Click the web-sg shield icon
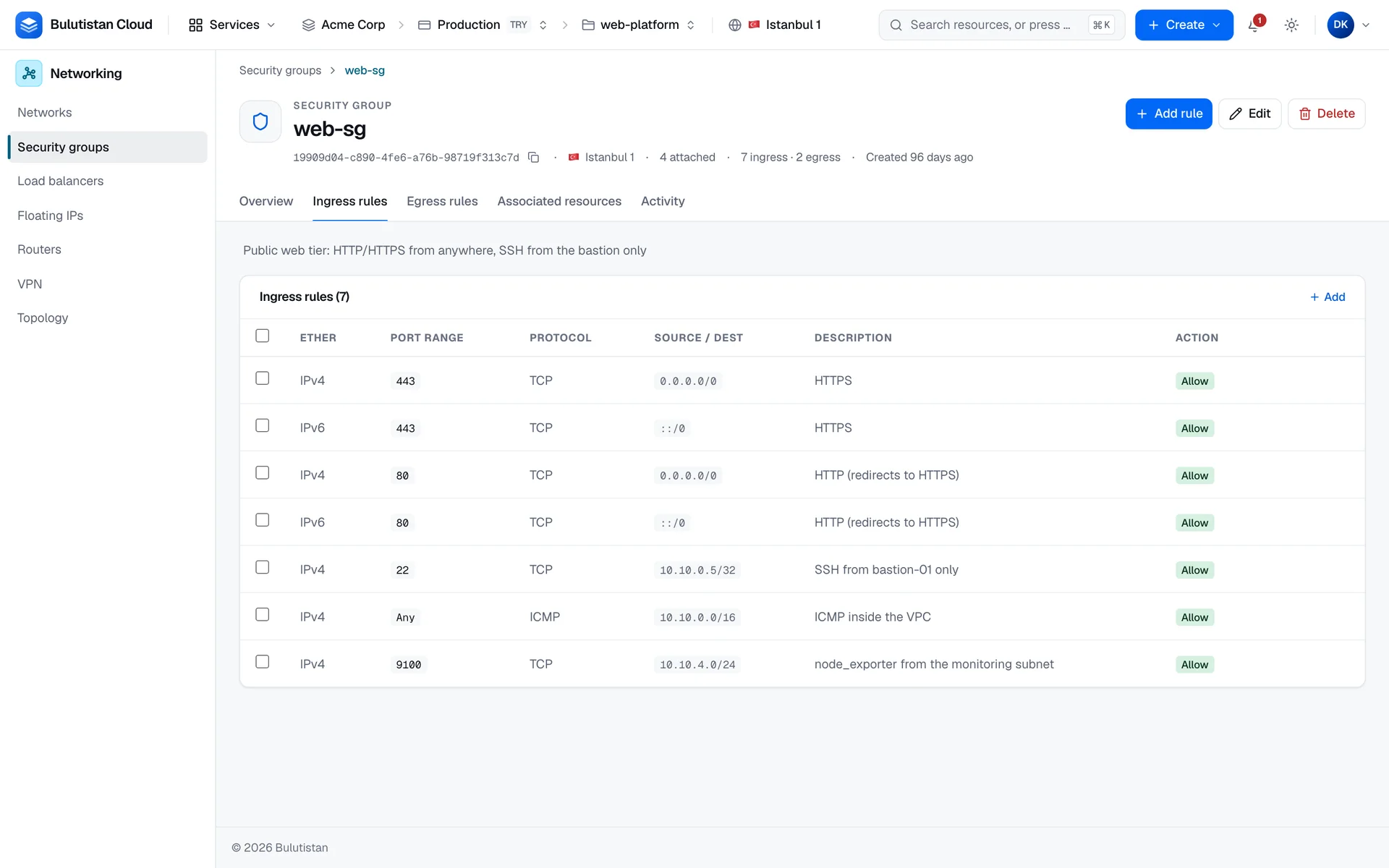Viewport: 1389px width, 868px height. 260,121
